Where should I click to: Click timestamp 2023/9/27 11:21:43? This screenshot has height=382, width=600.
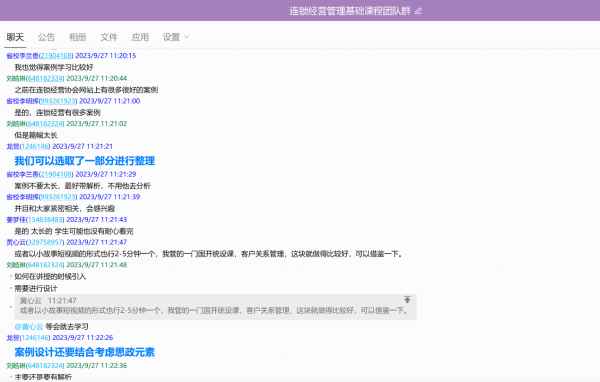pyautogui.click(x=97, y=219)
